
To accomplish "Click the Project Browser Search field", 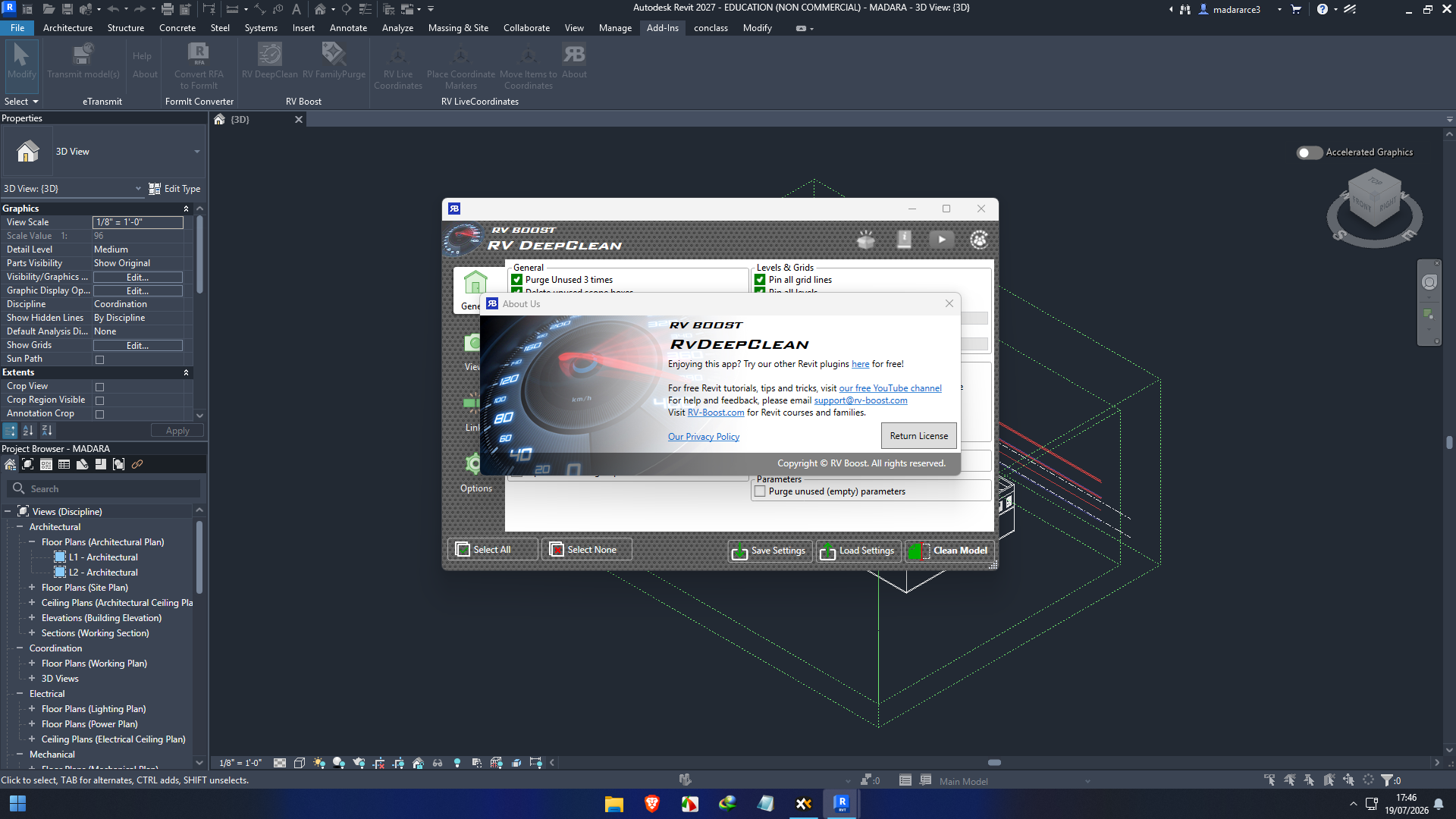I will (104, 489).
